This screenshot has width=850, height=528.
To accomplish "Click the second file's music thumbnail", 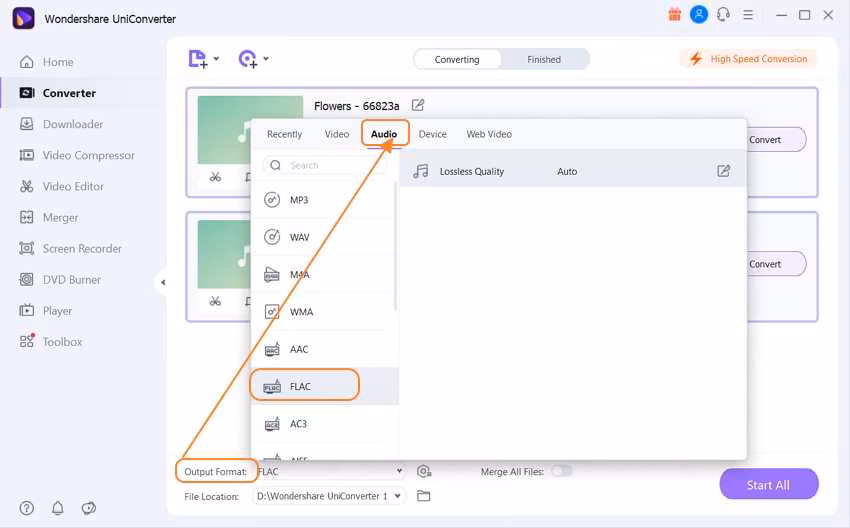I will point(224,254).
